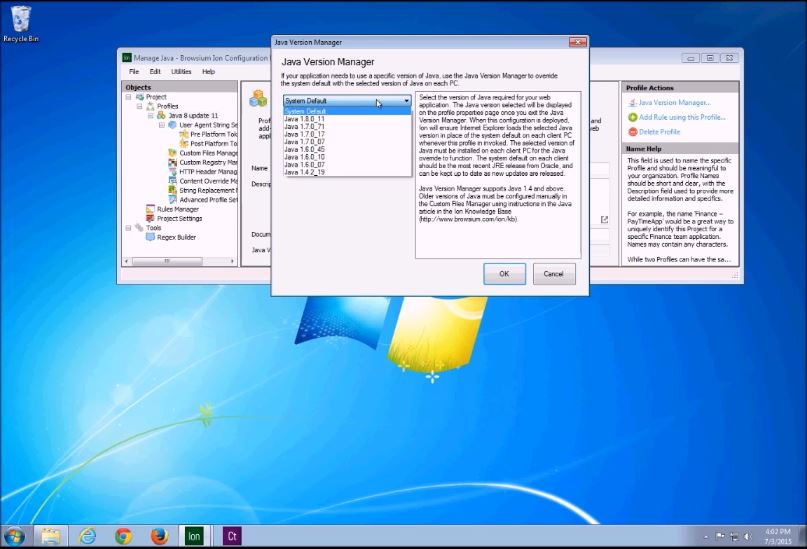The image size is (807, 549).
Task: Click the Action Center flag tray icon
Action: 720,537
